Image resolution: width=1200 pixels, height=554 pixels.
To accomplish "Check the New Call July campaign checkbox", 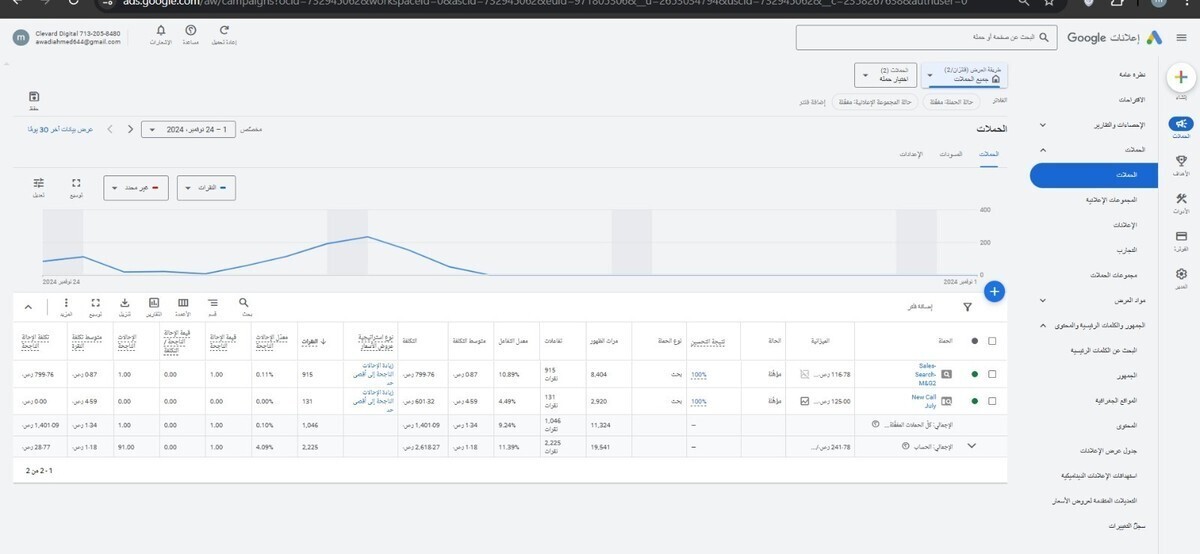I will point(992,401).
